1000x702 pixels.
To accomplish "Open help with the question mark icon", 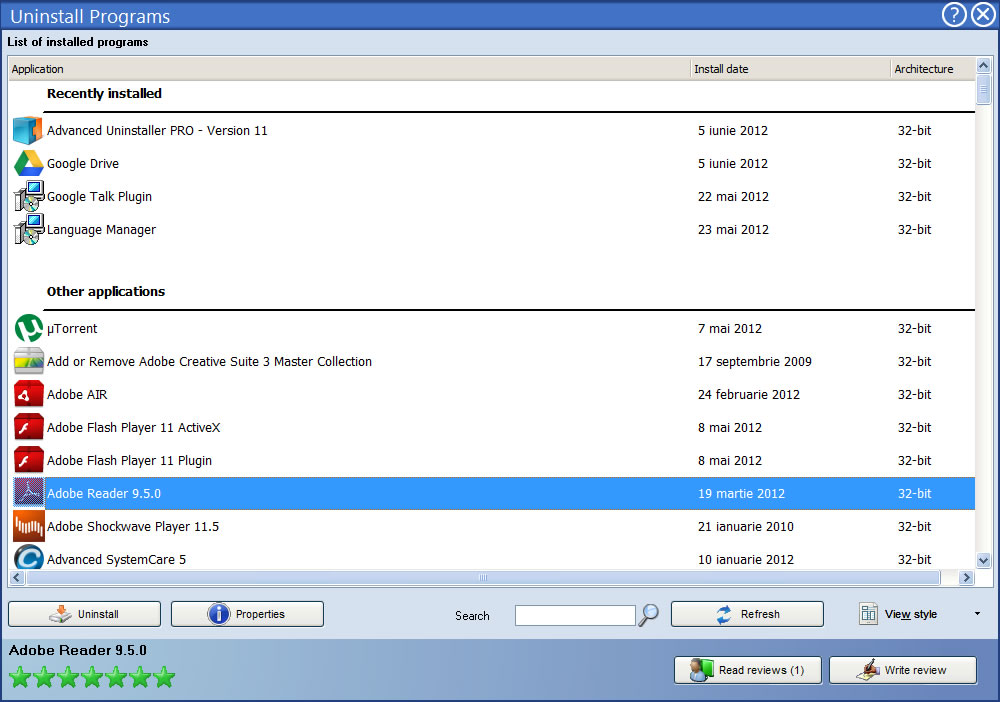I will [953, 14].
